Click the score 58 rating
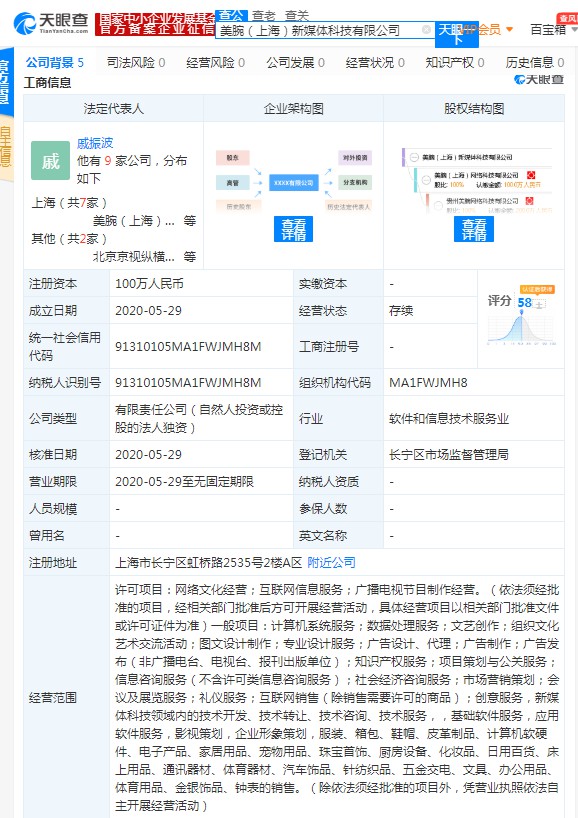This screenshot has width=578, height=818. click(524, 303)
